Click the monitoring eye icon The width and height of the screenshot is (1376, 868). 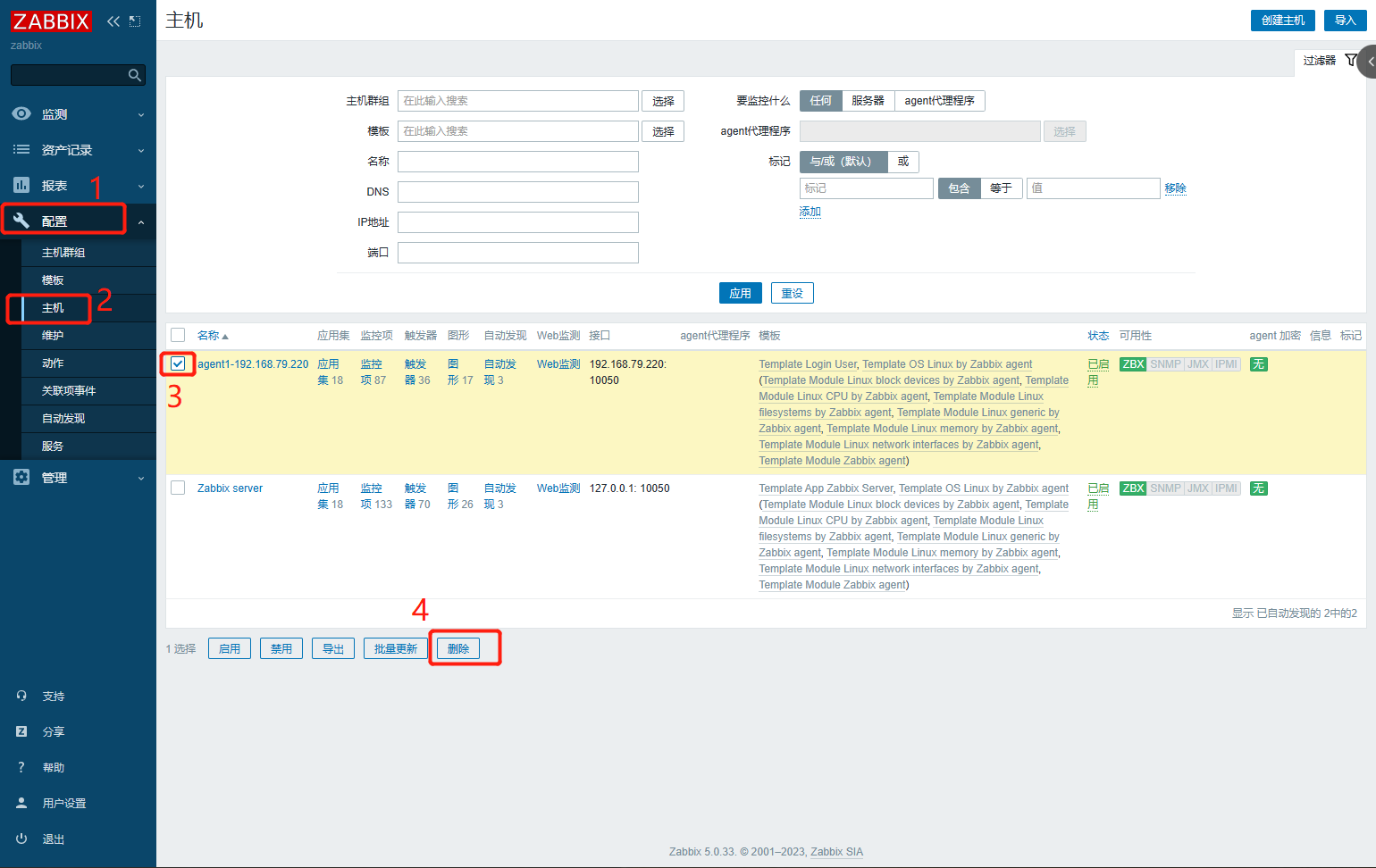[21, 113]
